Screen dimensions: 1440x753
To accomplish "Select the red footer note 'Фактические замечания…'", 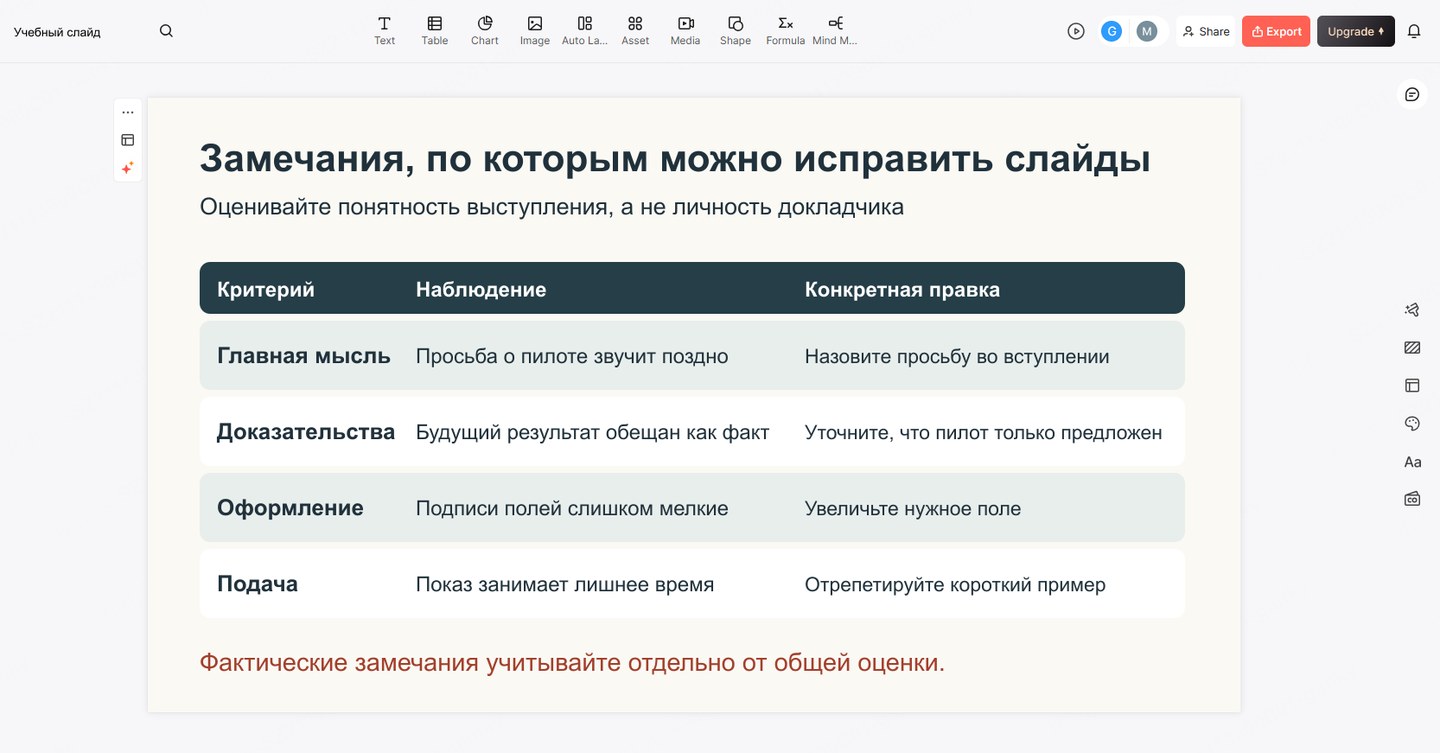I will click(x=572, y=662).
